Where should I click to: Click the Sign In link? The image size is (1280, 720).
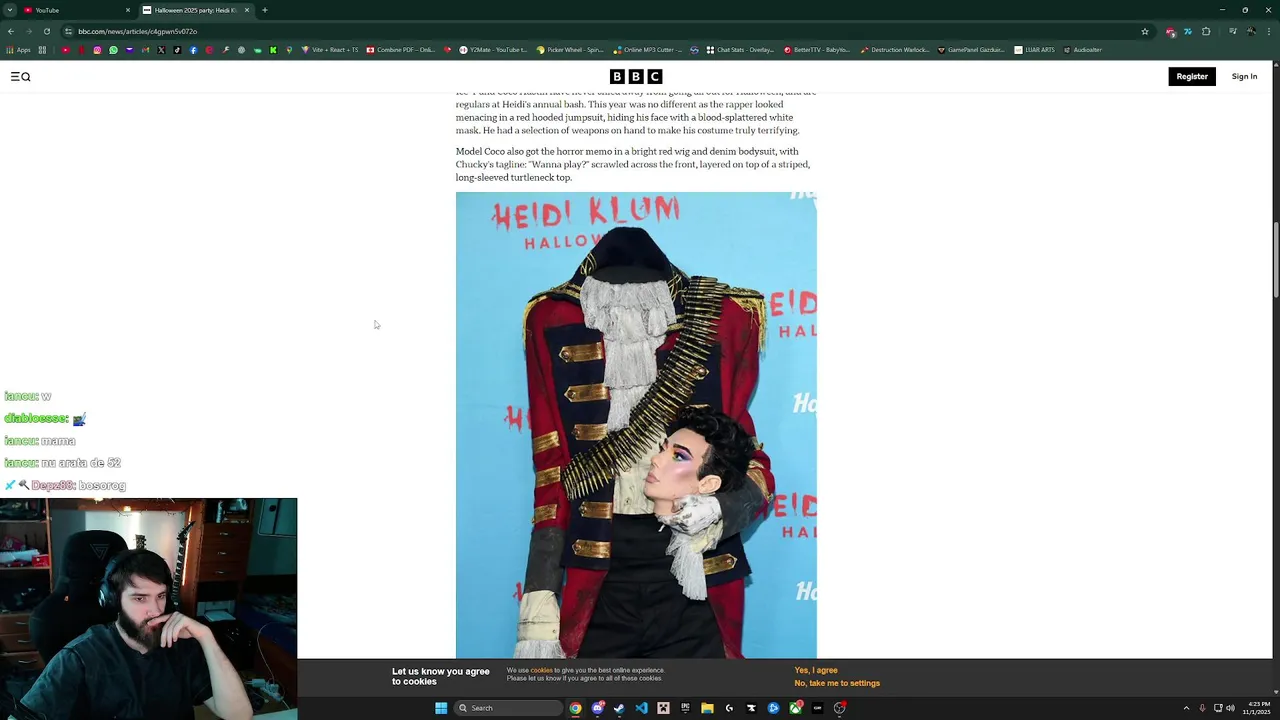pos(1244,76)
